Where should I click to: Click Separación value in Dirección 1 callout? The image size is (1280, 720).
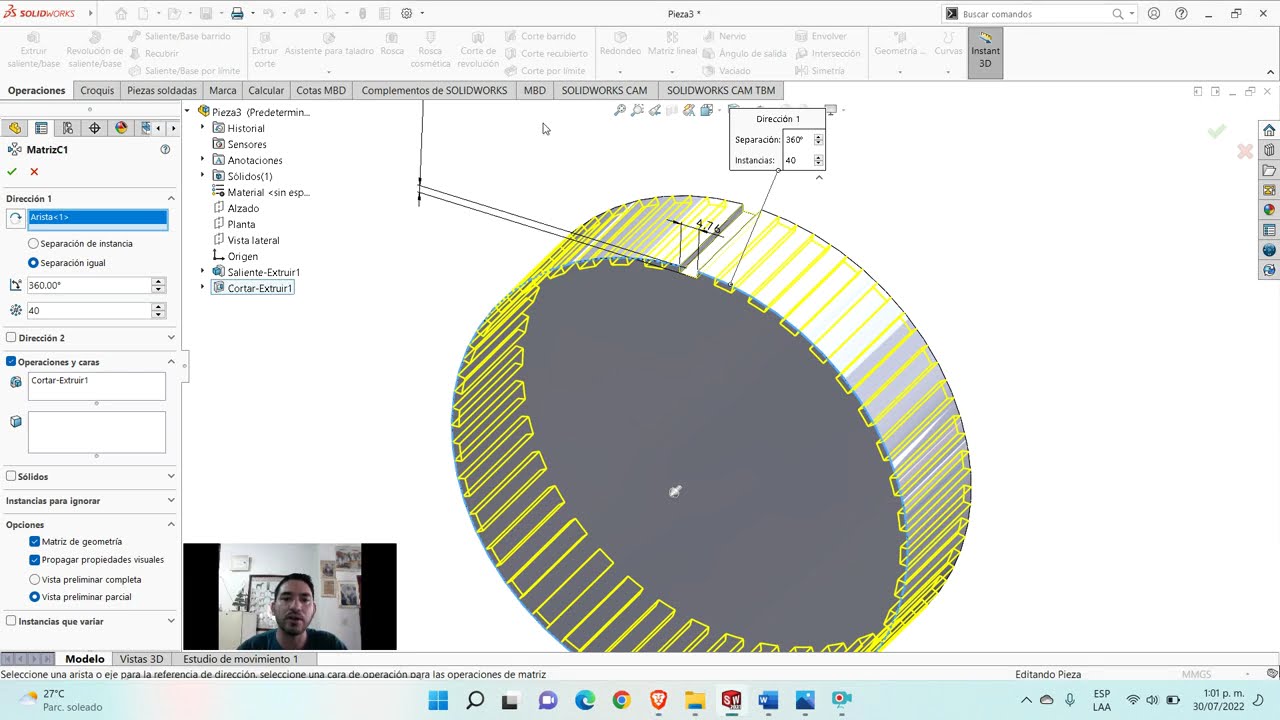[x=797, y=140]
